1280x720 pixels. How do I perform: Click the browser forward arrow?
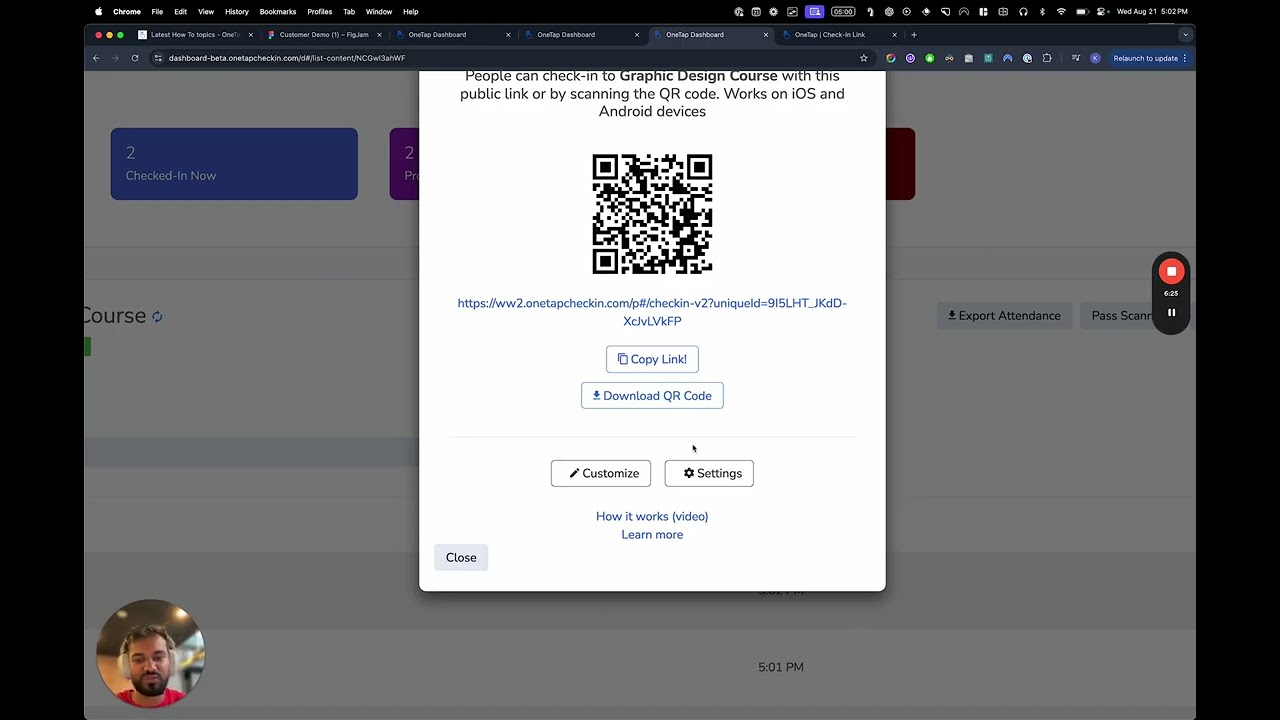tap(115, 58)
